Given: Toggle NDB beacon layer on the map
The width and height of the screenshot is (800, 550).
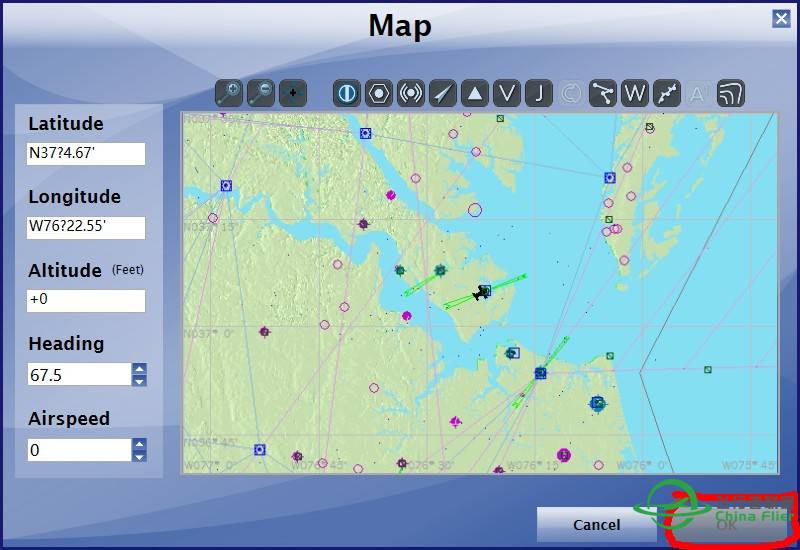Looking at the screenshot, I should (411, 94).
